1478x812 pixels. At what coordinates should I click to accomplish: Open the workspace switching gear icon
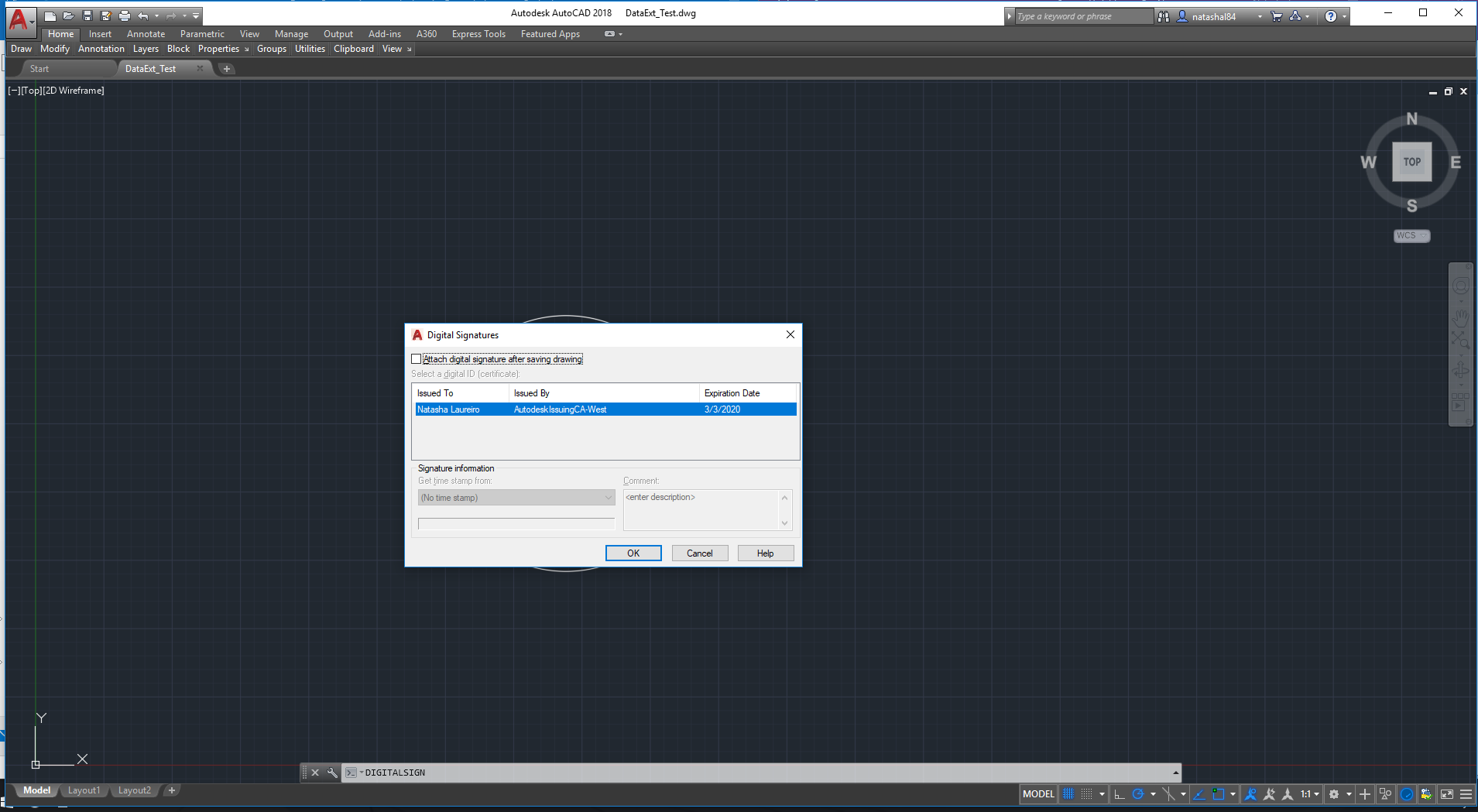click(1334, 794)
